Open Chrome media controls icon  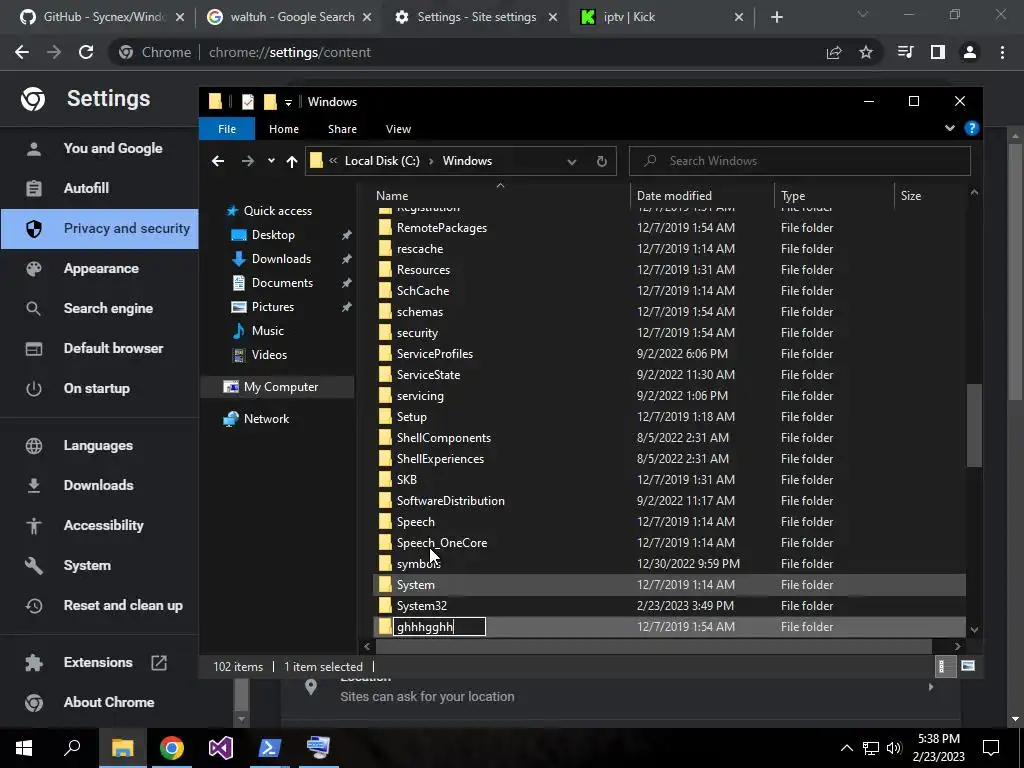click(905, 52)
